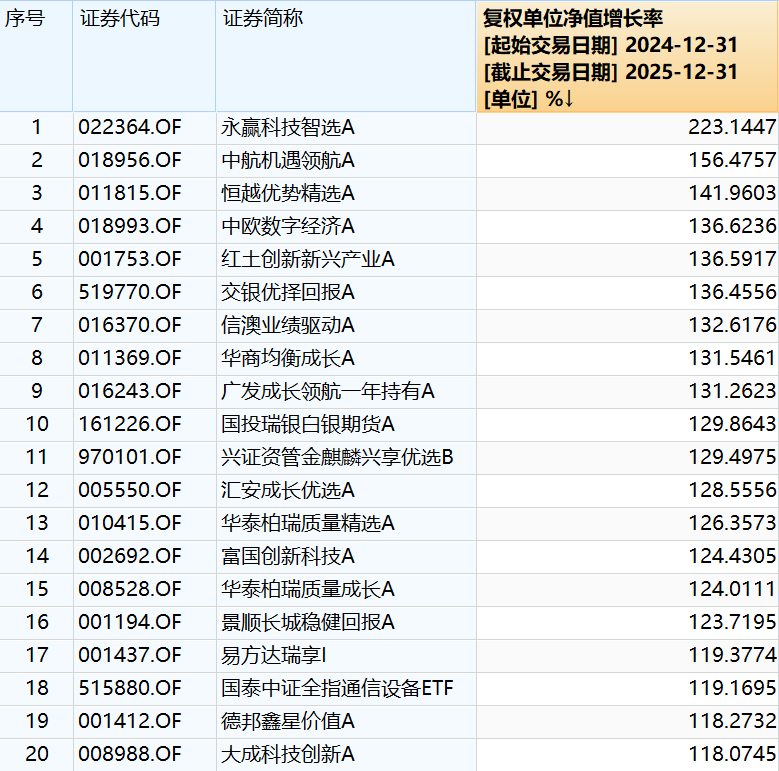Click the 复权单位净值增长率 header title
This screenshot has width=779, height=771.
click(572, 19)
